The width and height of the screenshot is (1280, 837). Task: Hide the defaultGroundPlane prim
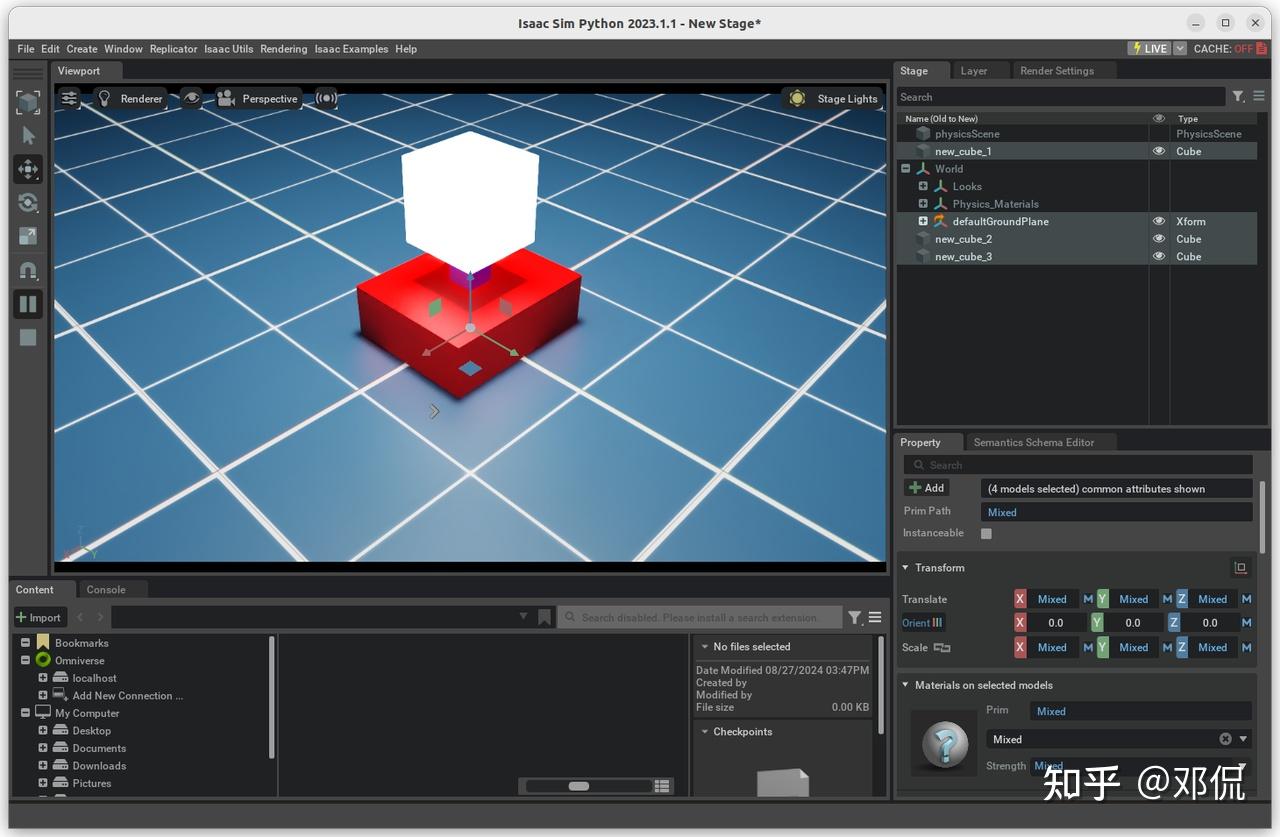[x=1159, y=221]
